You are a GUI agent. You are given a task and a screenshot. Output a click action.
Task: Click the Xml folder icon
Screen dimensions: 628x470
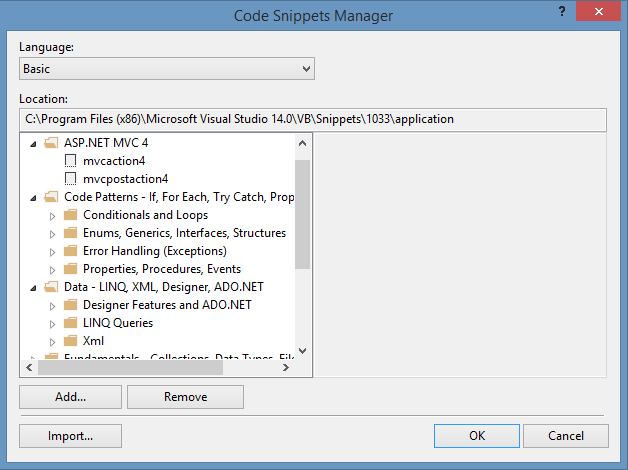[x=70, y=341]
